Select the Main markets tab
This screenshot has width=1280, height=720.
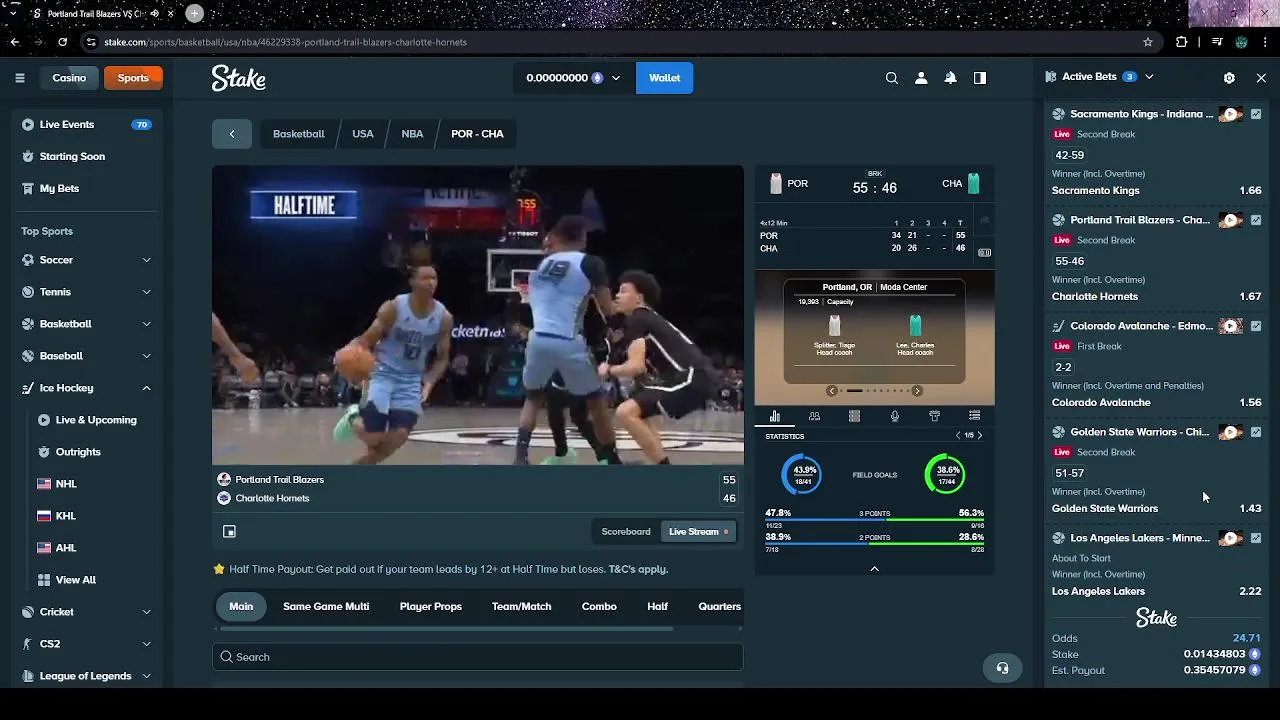[241, 606]
